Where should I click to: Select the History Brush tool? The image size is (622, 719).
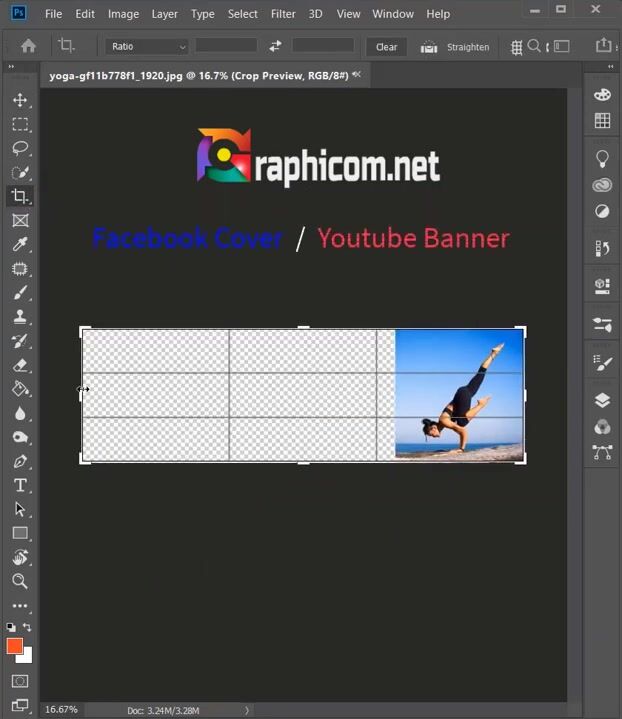click(20, 341)
